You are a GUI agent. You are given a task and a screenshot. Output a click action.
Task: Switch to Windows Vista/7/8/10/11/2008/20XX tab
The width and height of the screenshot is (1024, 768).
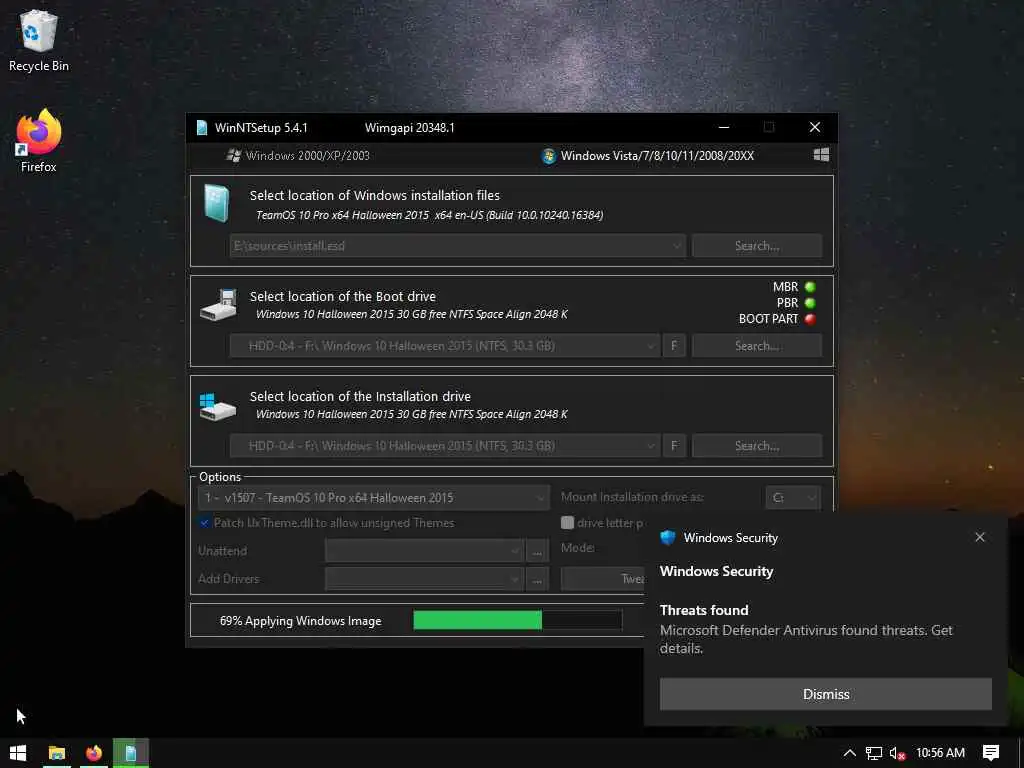[x=648, y=155]
